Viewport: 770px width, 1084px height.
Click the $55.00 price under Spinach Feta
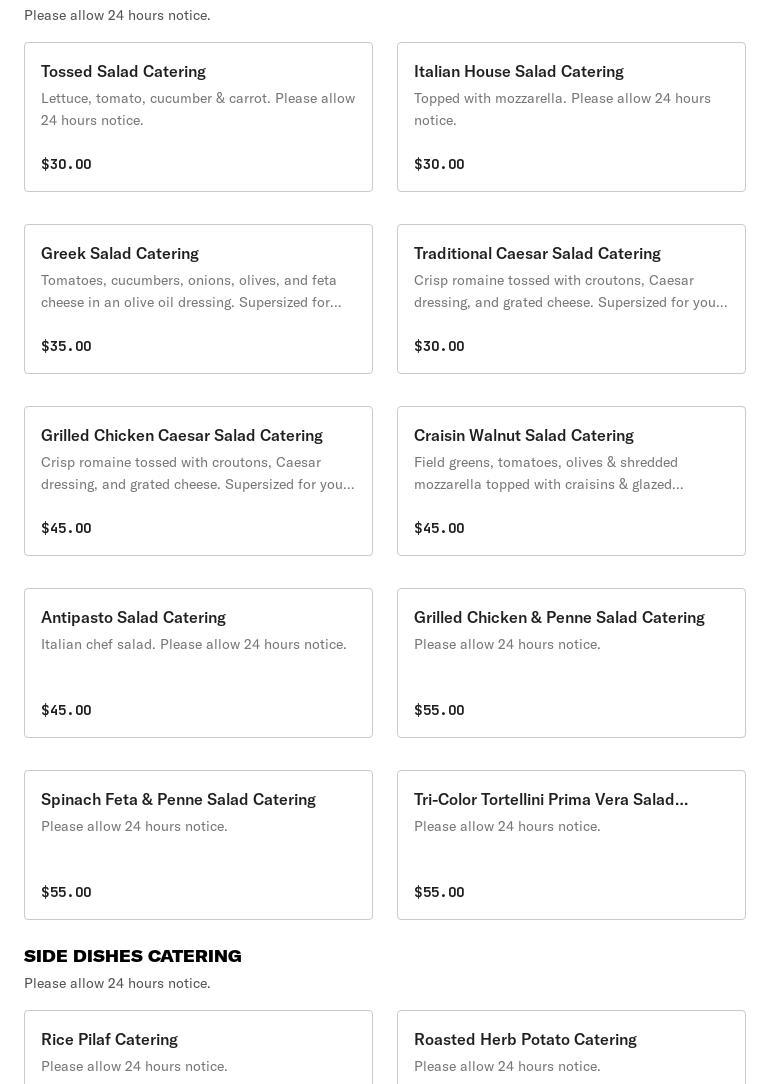click(x=66, y=892)
